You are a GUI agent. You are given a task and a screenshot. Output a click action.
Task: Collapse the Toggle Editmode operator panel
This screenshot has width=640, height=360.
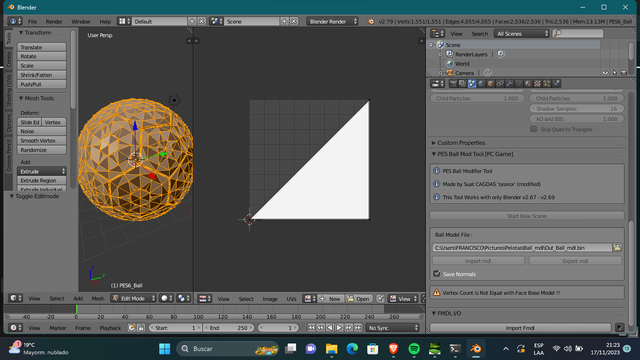click(12, 196)
